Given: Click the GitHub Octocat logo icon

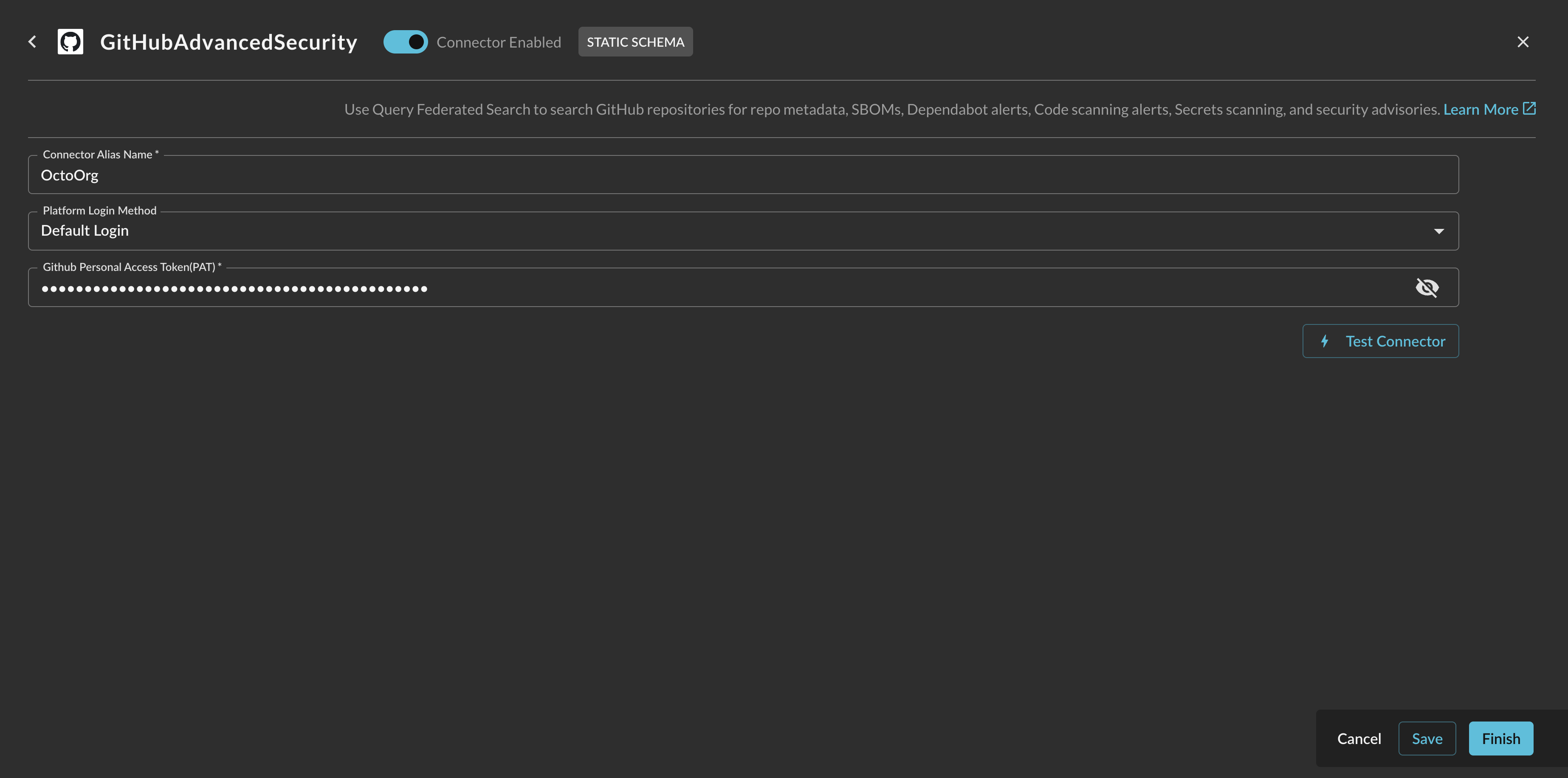Looking at the screenshot, I should (71, 42).
